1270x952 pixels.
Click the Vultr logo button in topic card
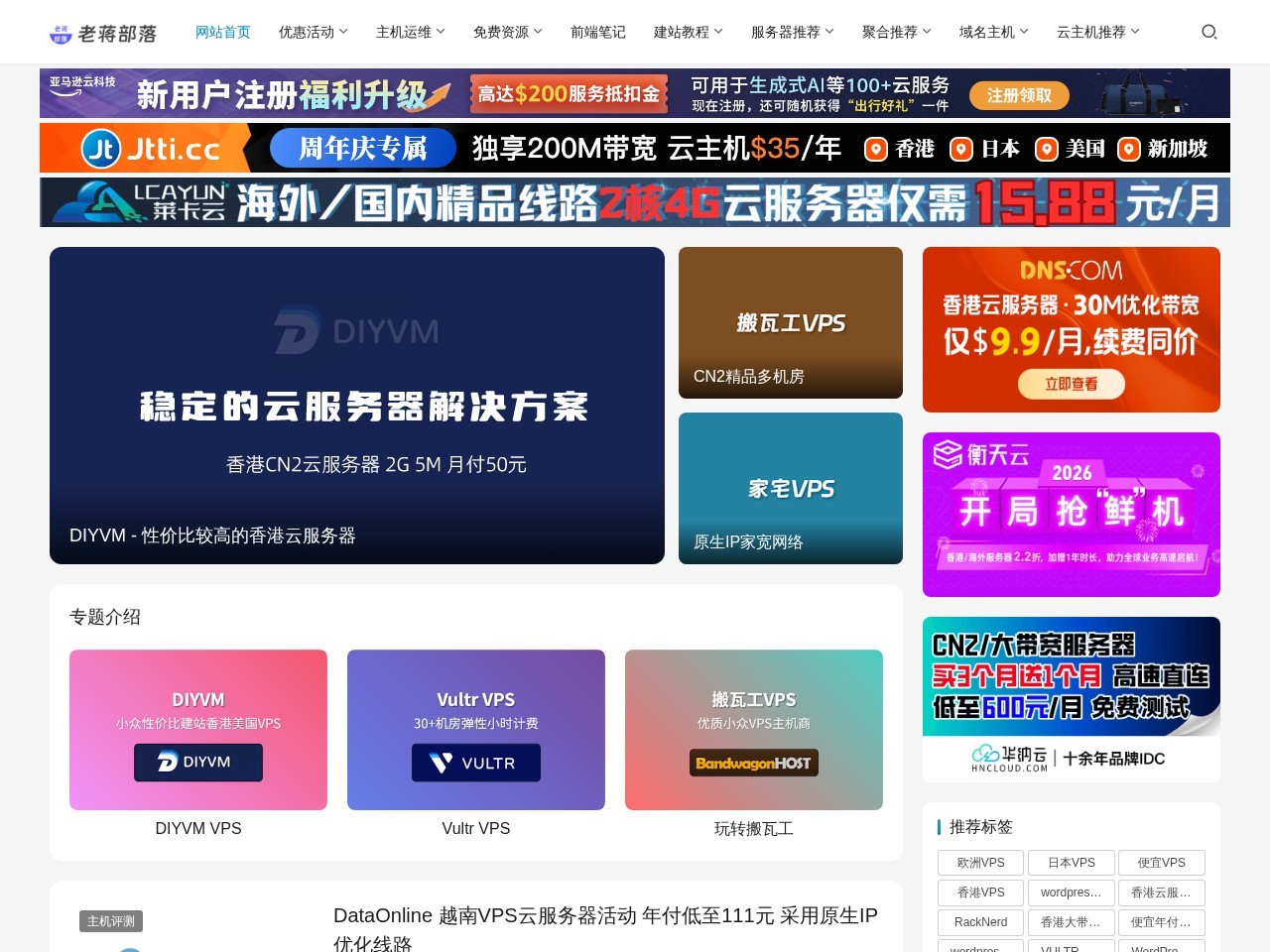click(x=476, y=763)
